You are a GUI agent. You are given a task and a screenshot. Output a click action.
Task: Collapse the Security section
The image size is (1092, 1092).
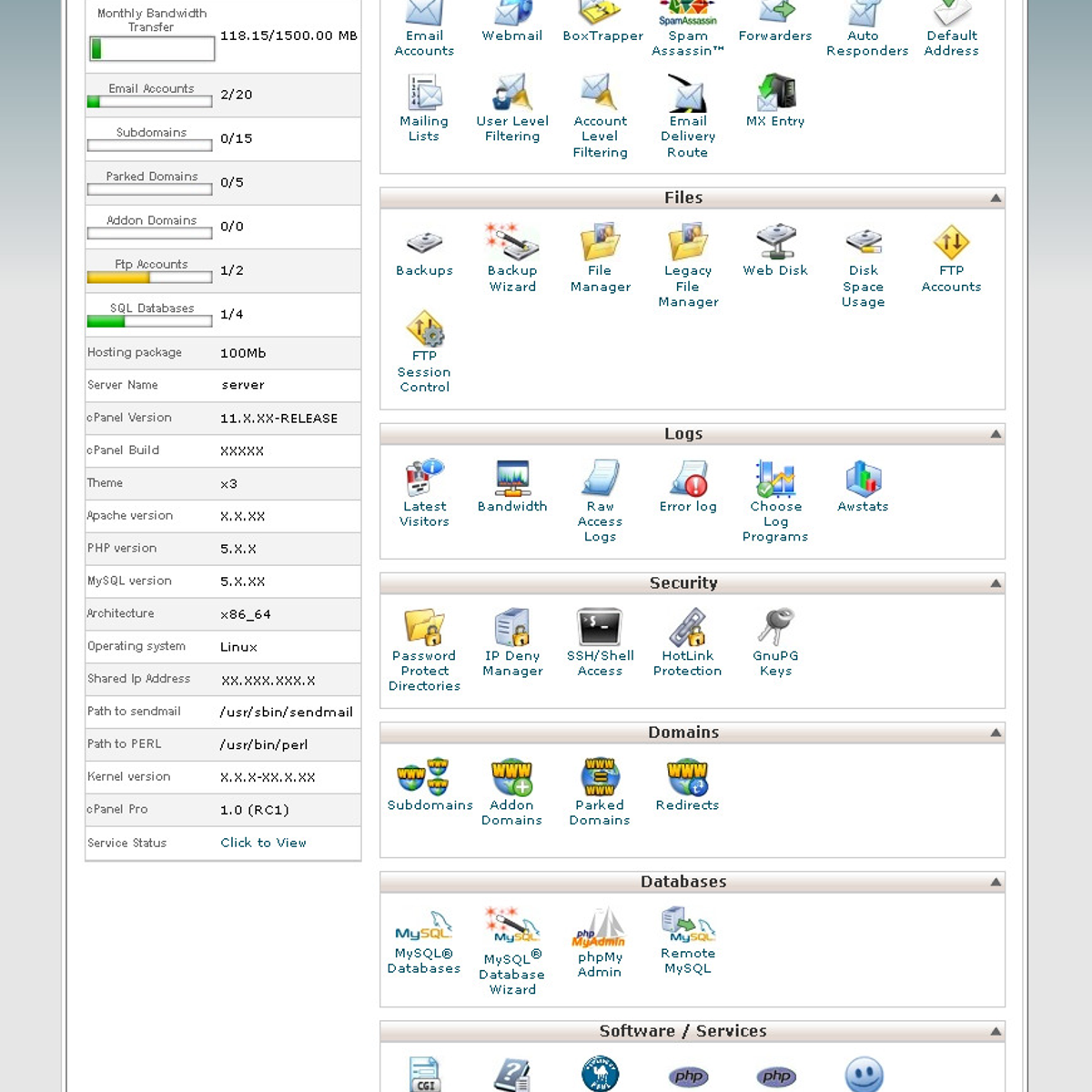coord(996,583)
